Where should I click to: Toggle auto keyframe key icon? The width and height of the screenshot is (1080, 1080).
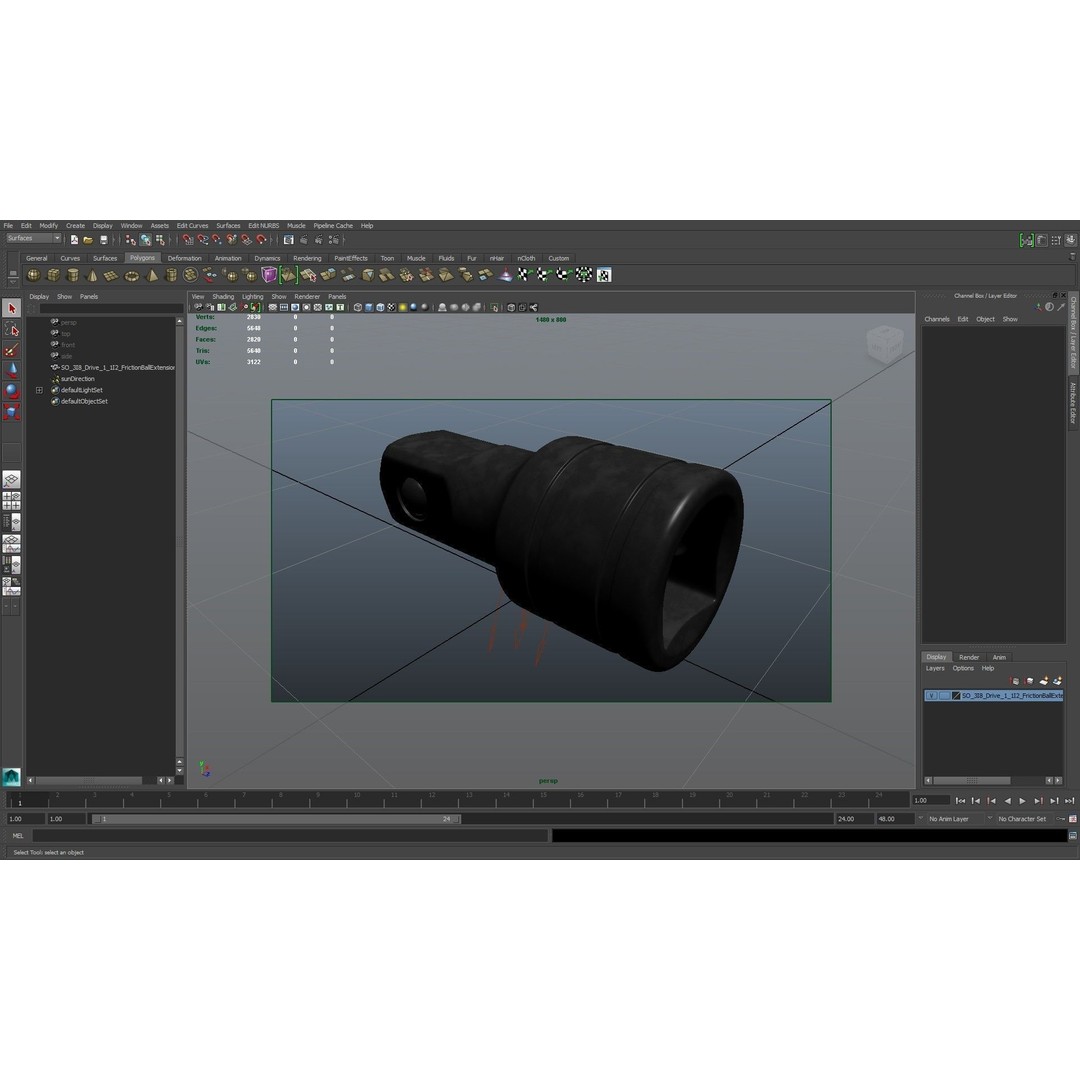tap(1061, 819)
